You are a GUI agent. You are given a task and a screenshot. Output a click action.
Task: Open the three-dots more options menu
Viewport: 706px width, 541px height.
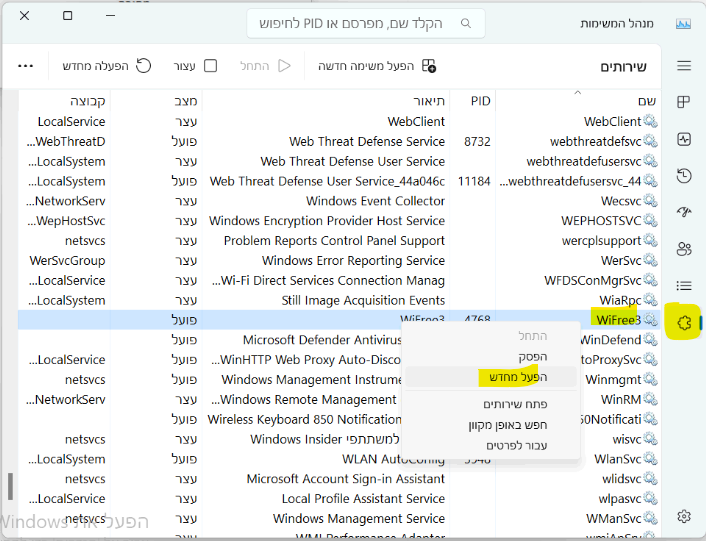tap(26, 66)
